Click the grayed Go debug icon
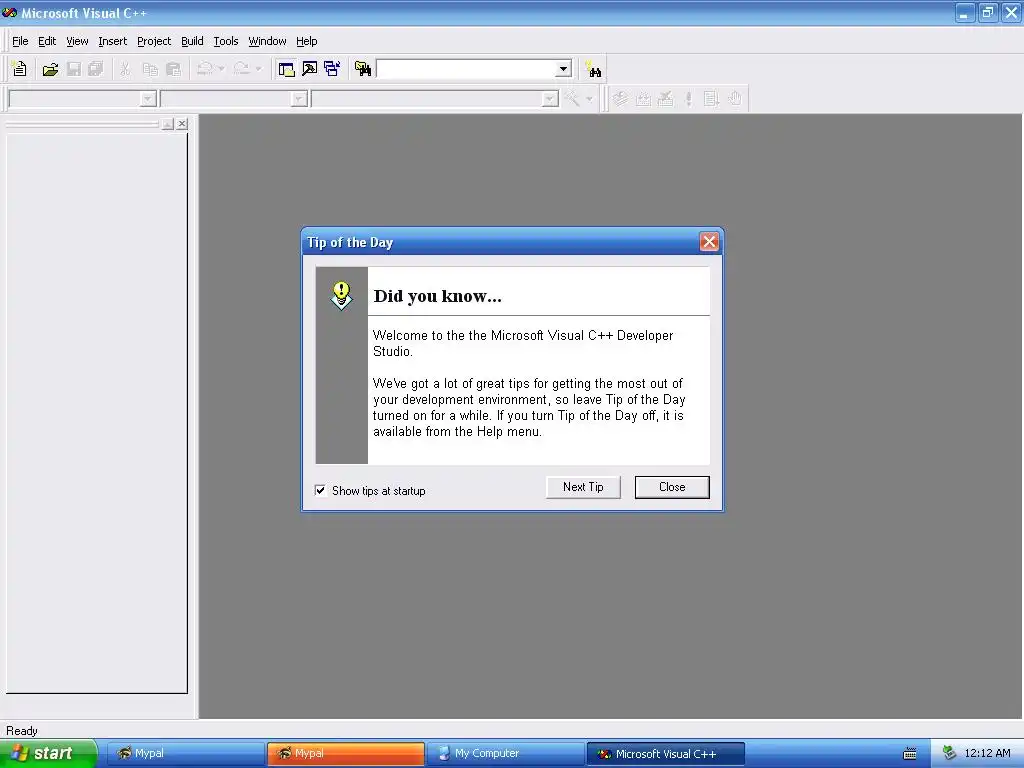 click(711, 99)
